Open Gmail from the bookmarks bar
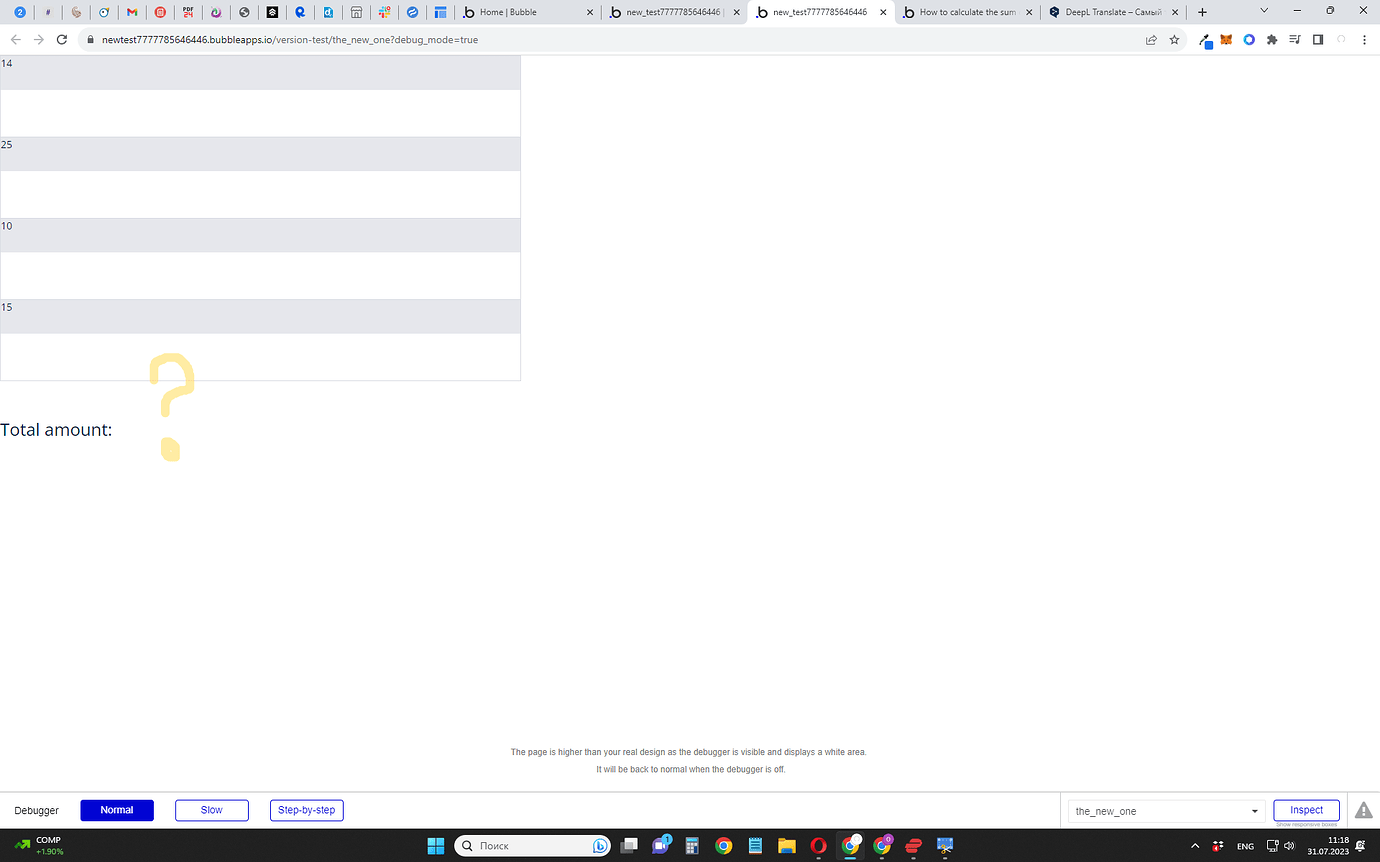This screenshot has width=1380, height=862. click(131, 12)
